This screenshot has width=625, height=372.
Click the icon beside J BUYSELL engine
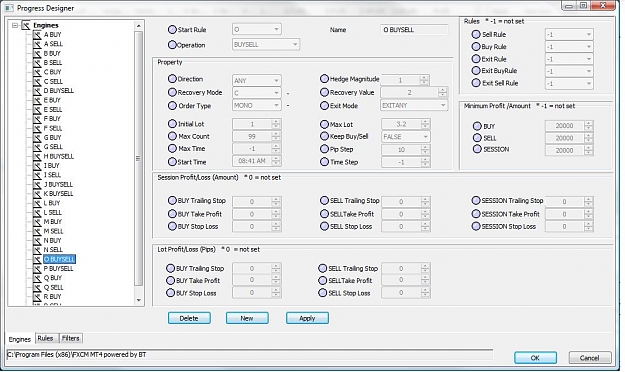point(37,185)
